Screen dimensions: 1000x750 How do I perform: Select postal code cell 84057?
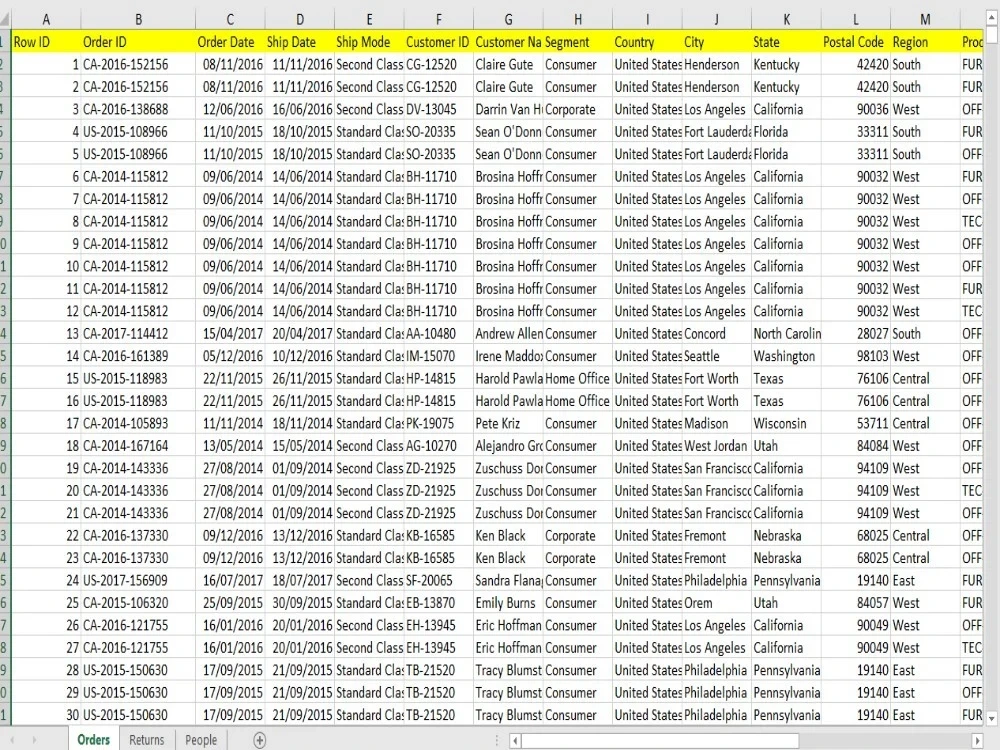(x=856, y=603)
